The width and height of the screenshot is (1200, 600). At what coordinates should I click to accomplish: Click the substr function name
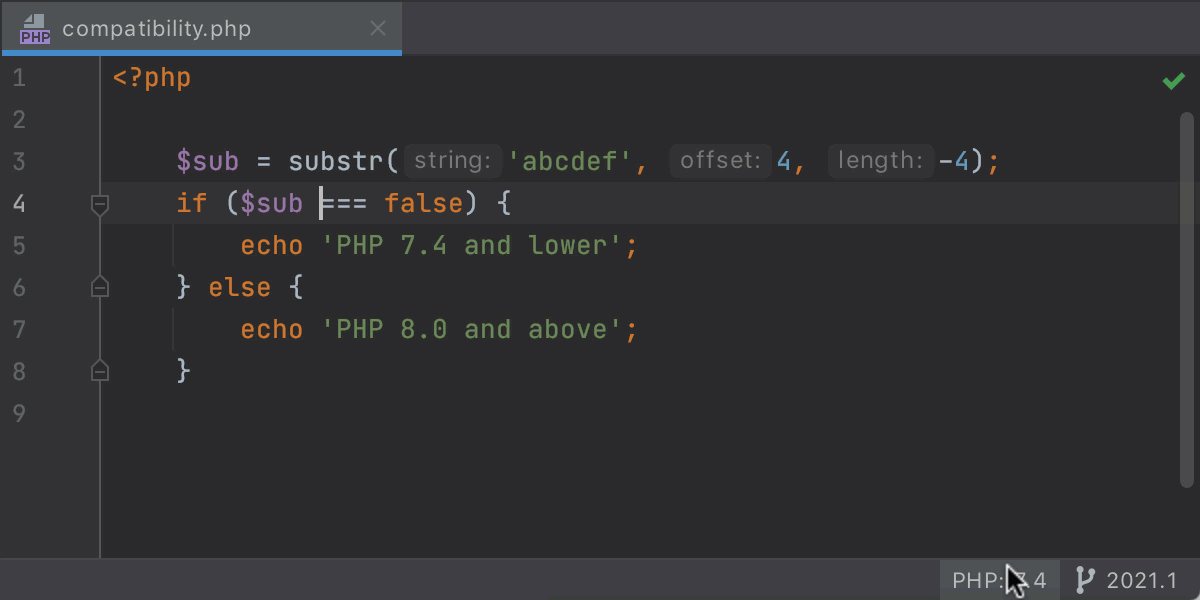[343, 161]
